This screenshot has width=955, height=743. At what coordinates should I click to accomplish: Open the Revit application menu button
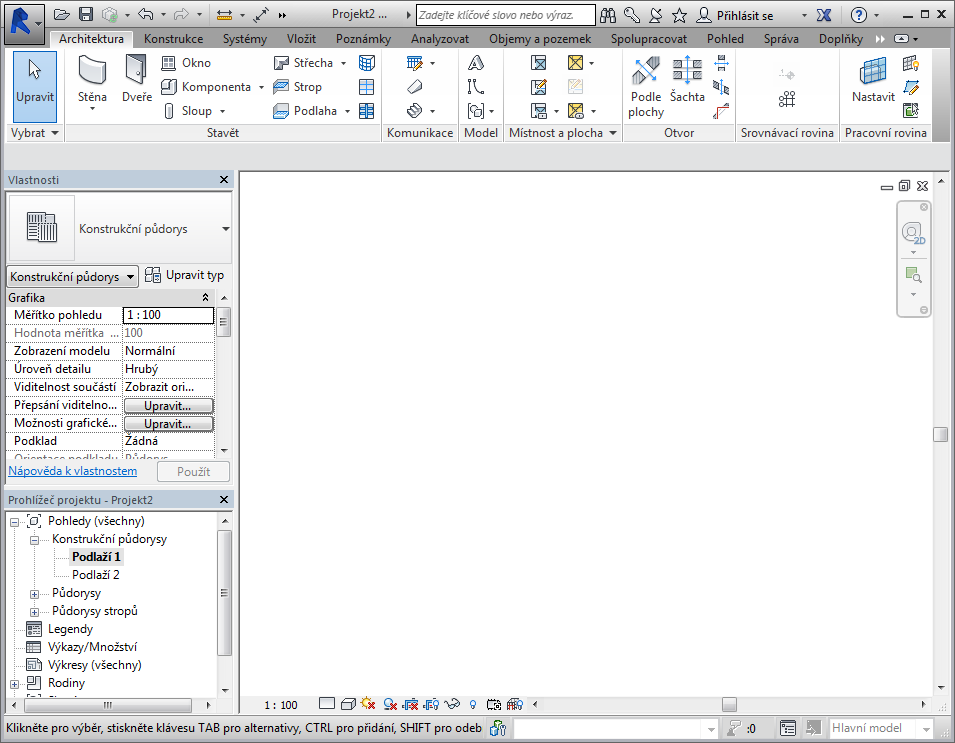23,24
